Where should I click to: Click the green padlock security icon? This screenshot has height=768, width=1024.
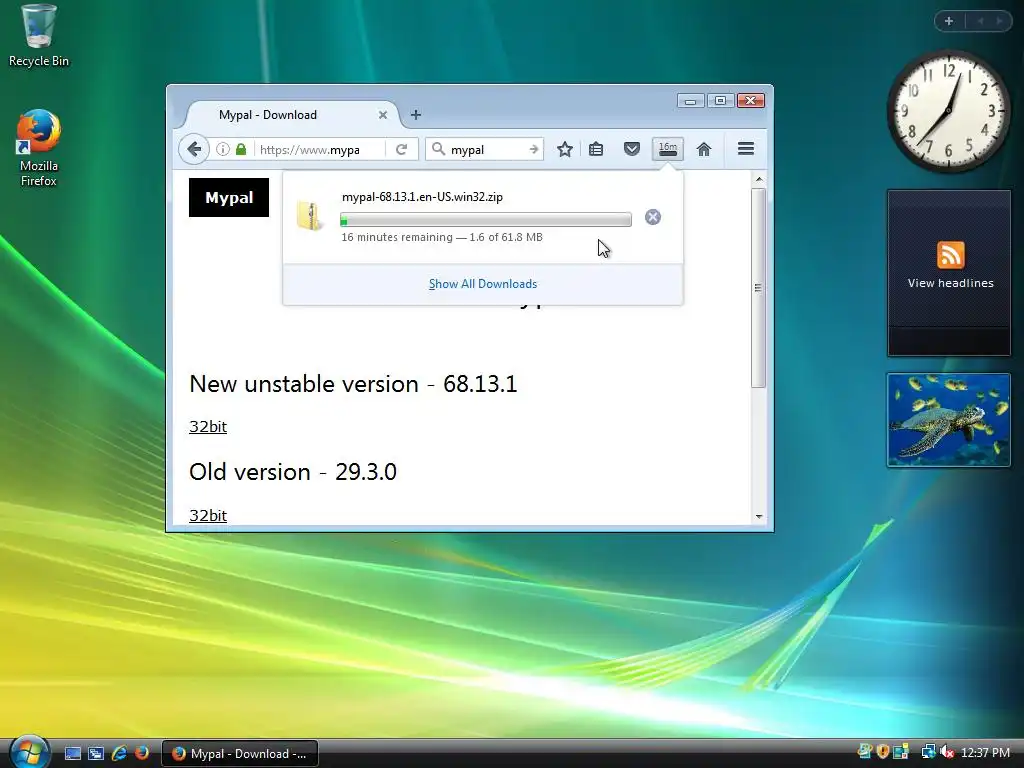pos(241,150)
